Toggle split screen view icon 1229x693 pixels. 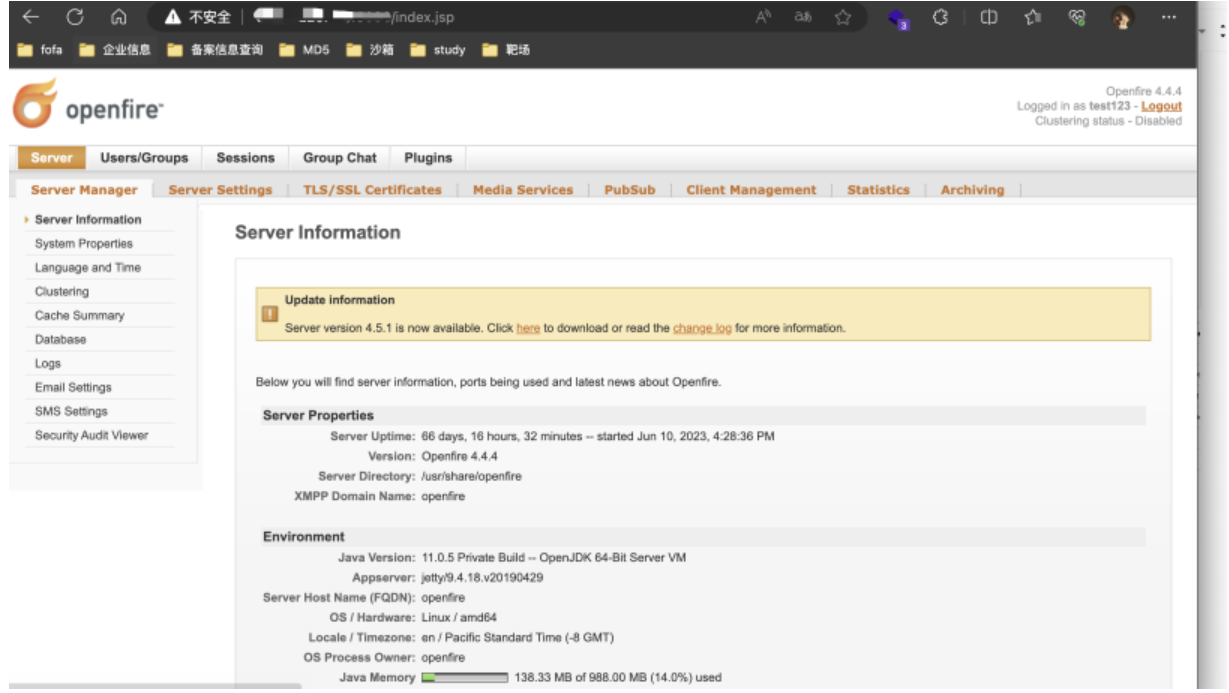(988, 17)
